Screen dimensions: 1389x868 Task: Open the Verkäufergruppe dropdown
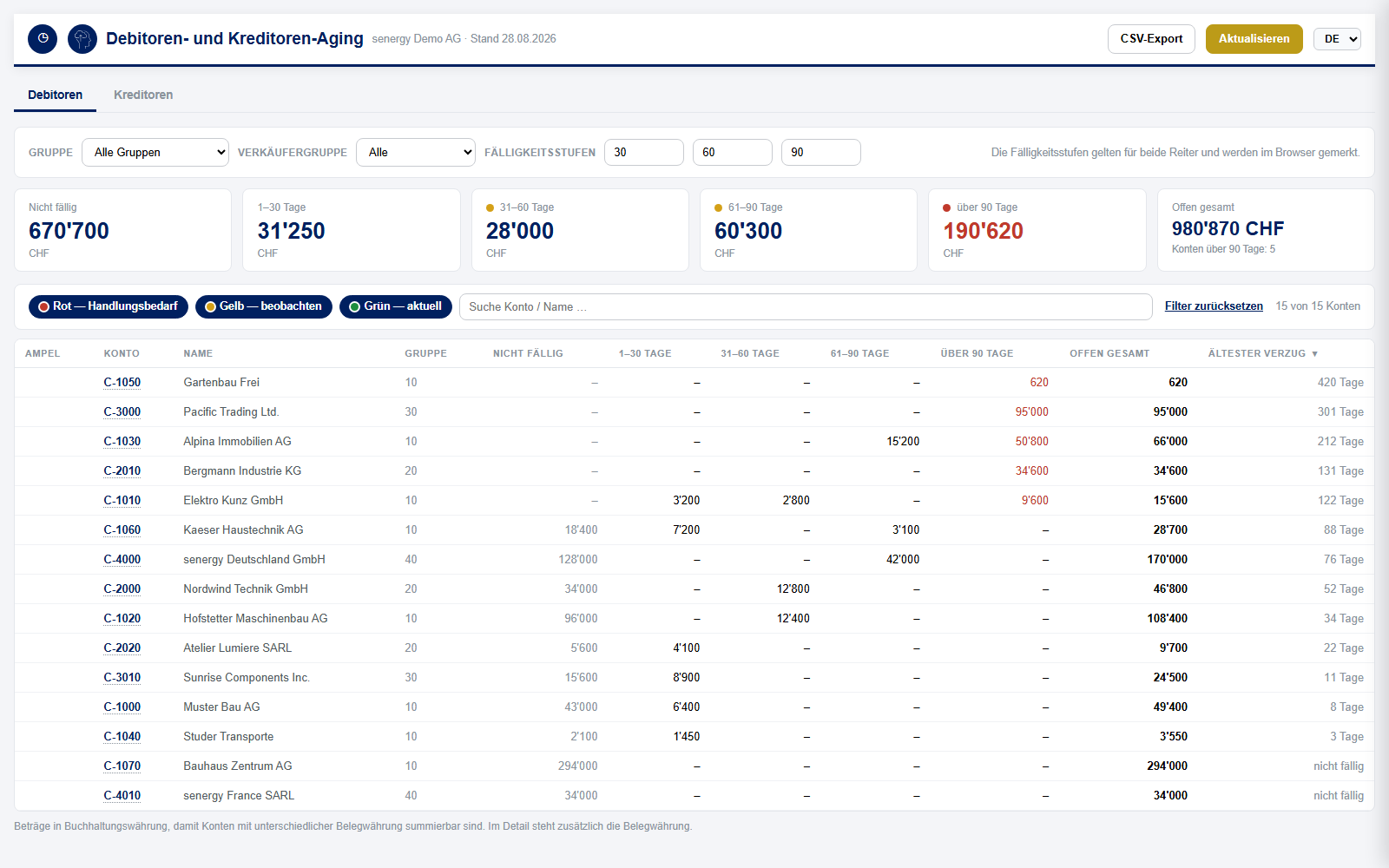[416, 152]
